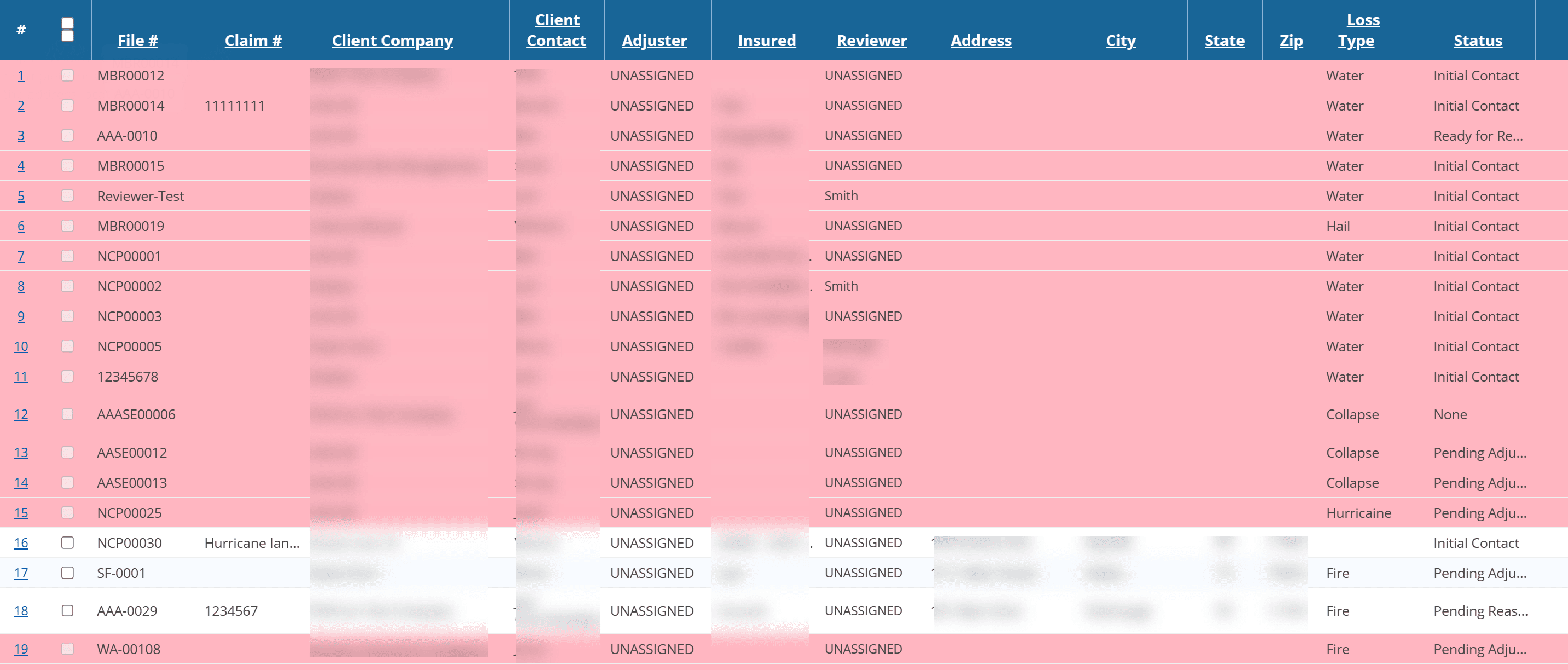The width and height of the screenshot is (1568, 670).
Task: Sort by Client Company column
Action: coord(392,41)
